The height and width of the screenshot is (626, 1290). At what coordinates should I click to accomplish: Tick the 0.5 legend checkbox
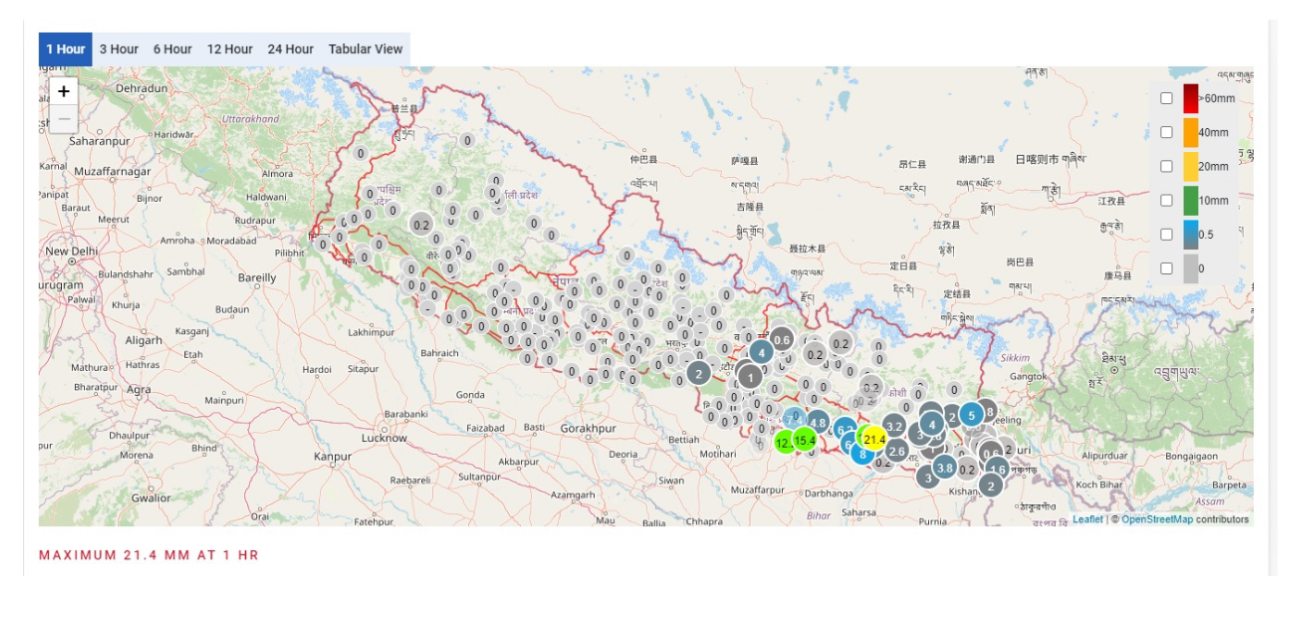(1166, 234)
